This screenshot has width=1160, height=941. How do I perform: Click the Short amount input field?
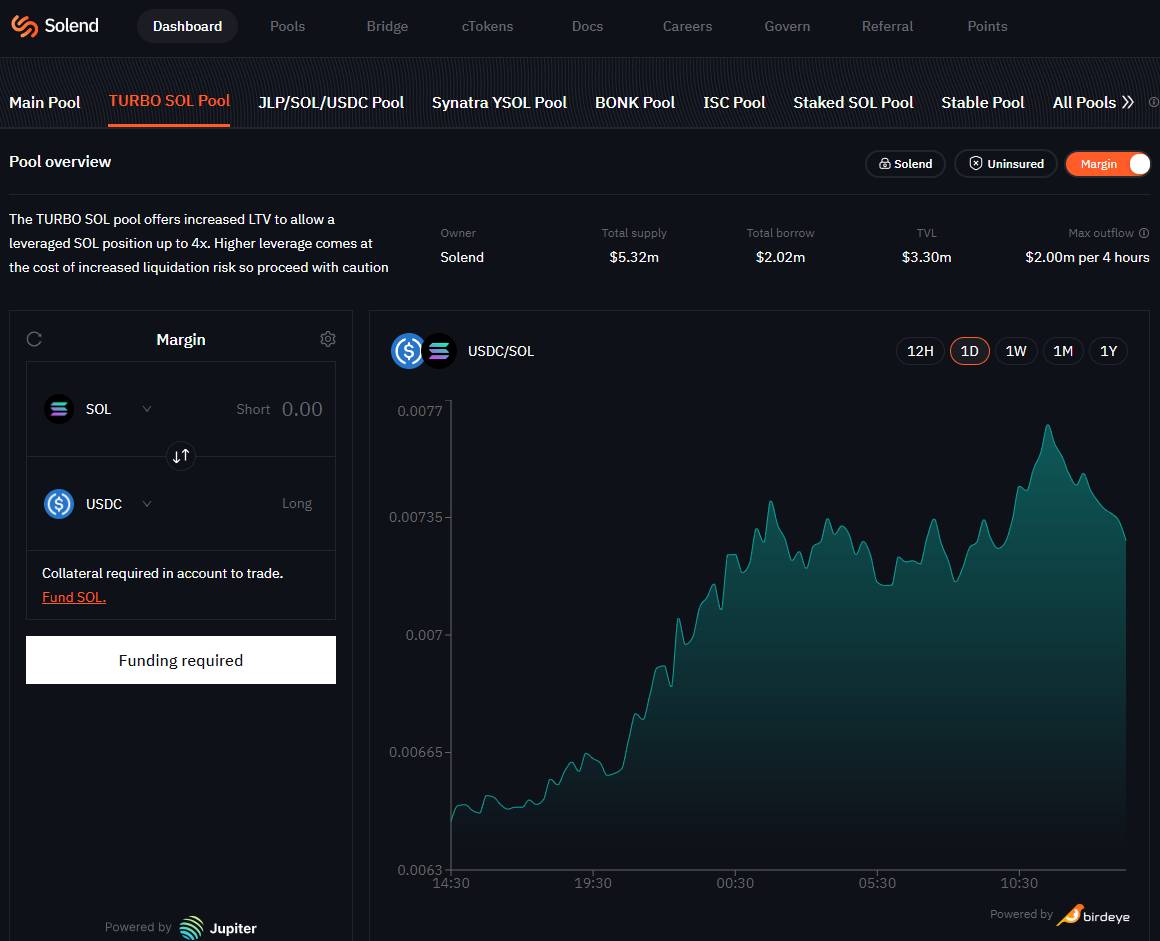(302, 409)
